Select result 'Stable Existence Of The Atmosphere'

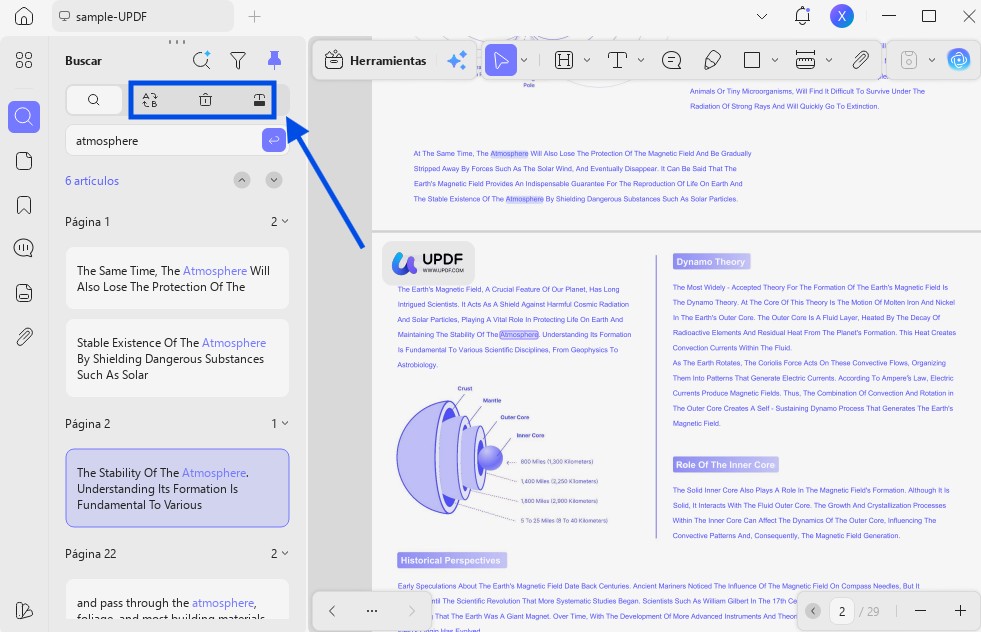178,359
